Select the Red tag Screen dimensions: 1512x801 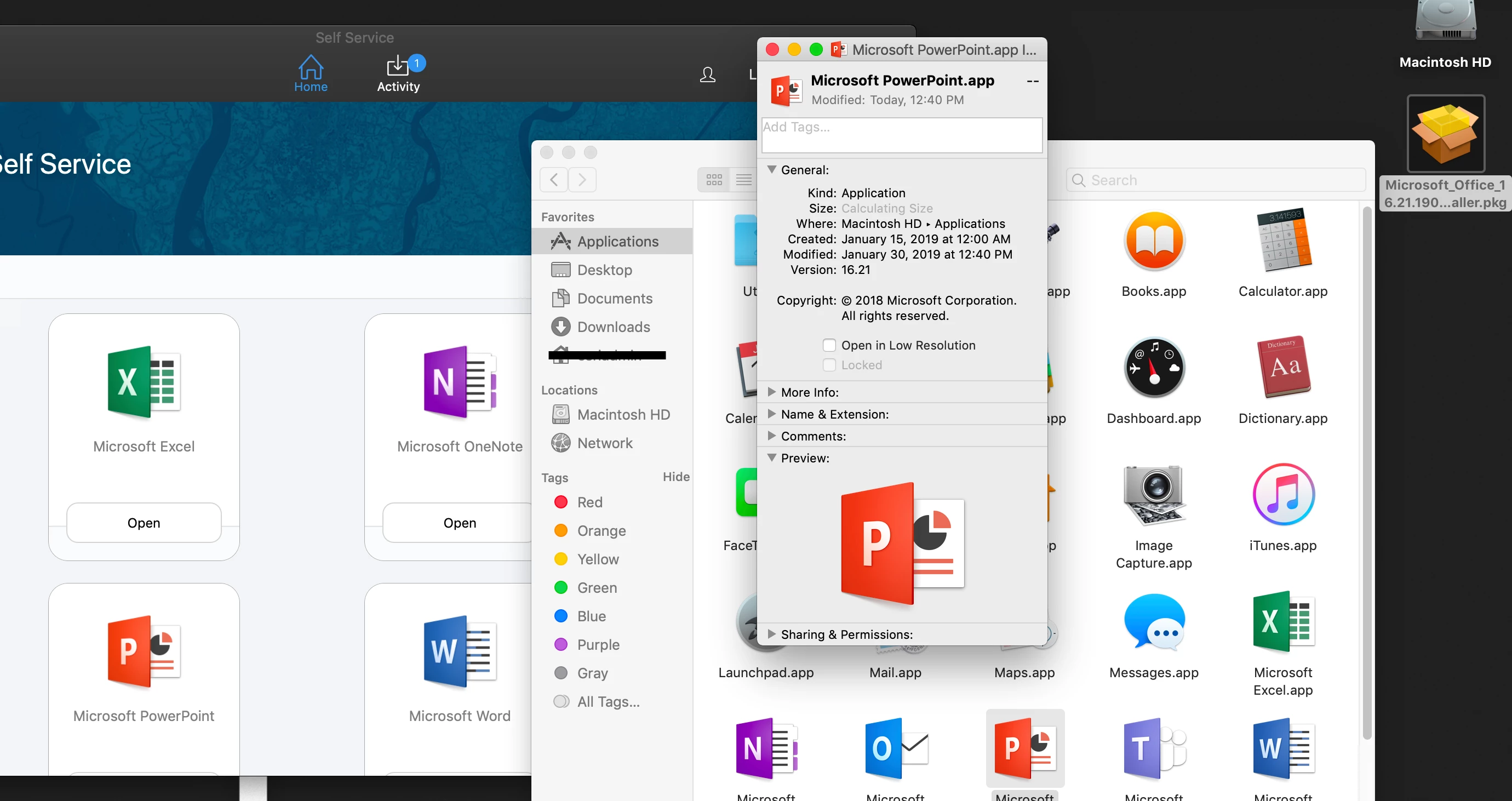[612, 502]
